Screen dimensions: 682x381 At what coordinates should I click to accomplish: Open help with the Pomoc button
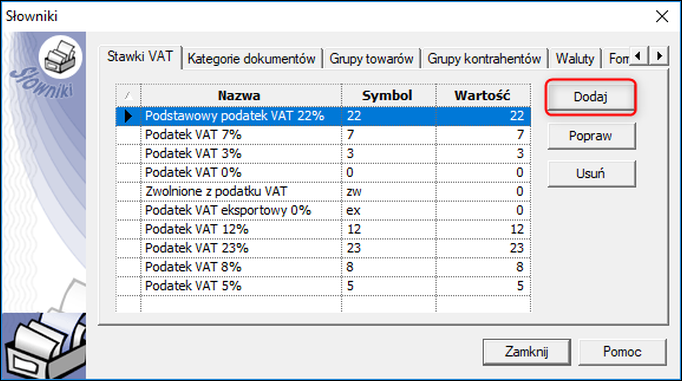click(x=622, y=351)
